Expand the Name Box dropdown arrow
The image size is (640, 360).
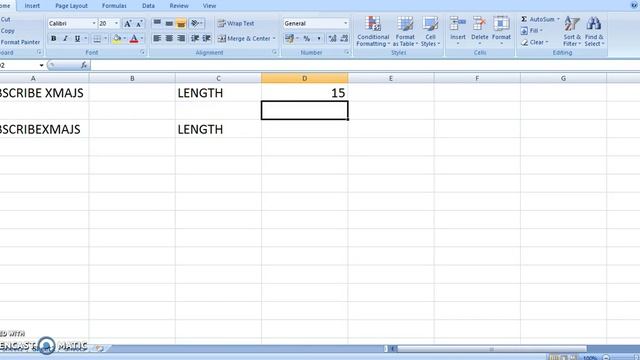pyautogui.click(x=41, y=65)
